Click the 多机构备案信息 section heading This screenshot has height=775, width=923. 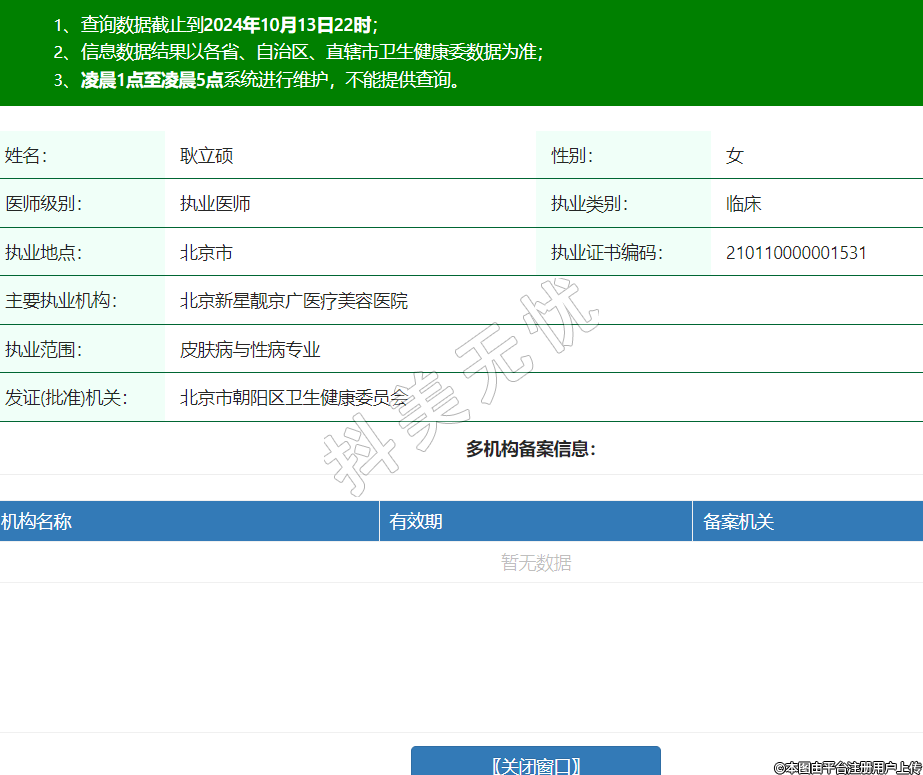(531, 450)
